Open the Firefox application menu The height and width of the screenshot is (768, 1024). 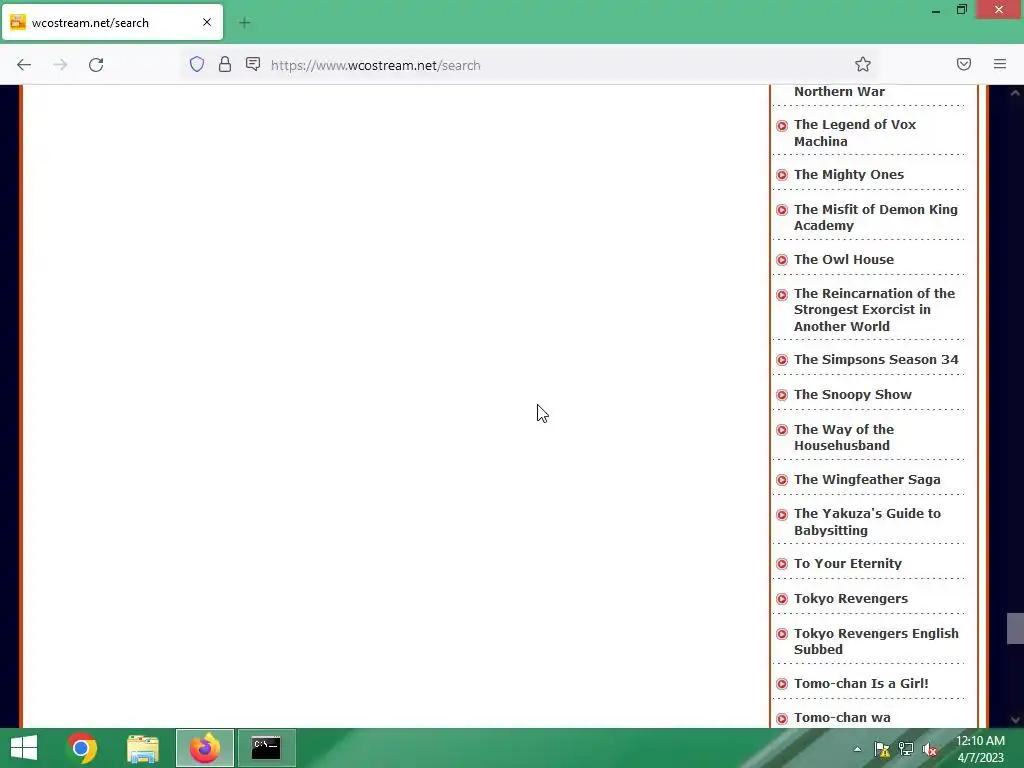pyautogui.click(x=1000, y=64)
